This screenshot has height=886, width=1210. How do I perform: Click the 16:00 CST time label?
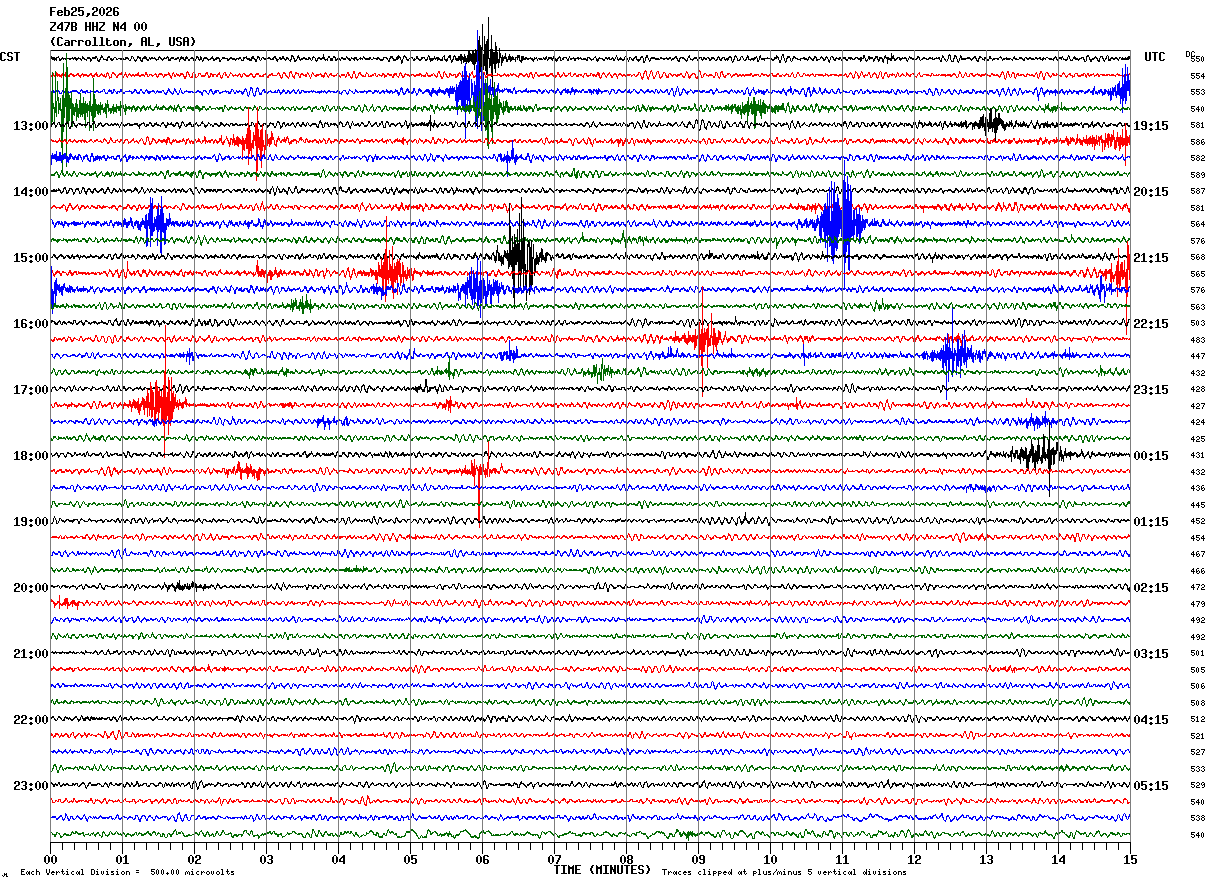30,324
